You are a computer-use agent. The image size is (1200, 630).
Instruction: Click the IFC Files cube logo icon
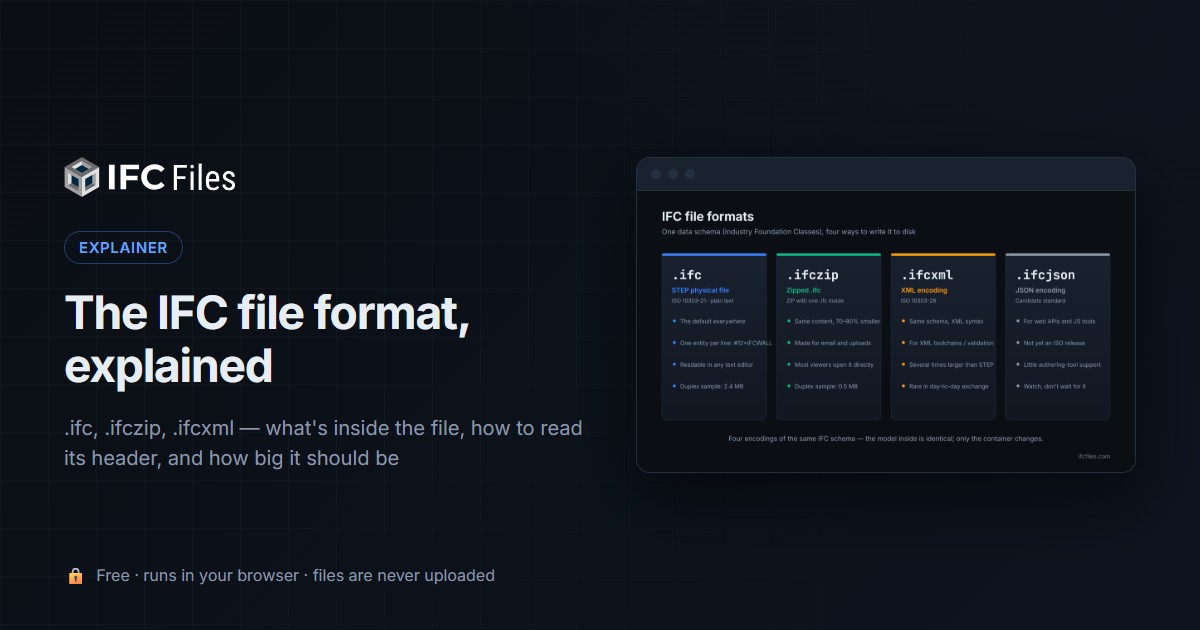point(82,177)
